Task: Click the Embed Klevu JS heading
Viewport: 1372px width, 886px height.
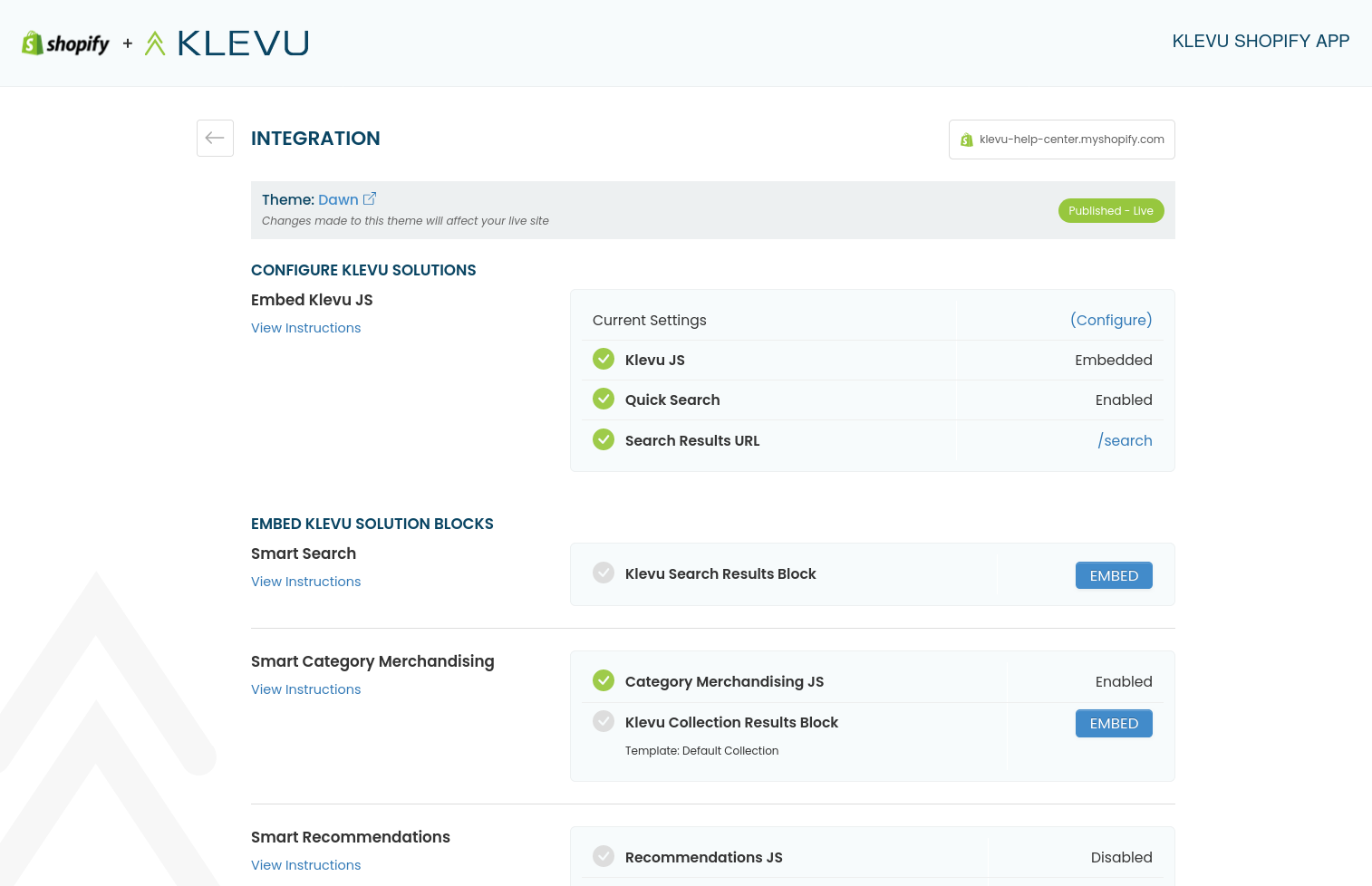Action: coord(312,300)
